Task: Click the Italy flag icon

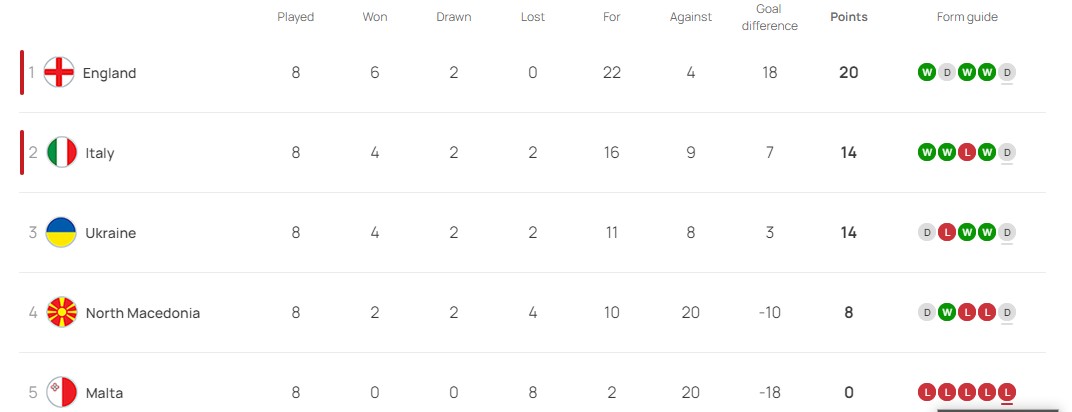Action: click(x=62, y=153)
